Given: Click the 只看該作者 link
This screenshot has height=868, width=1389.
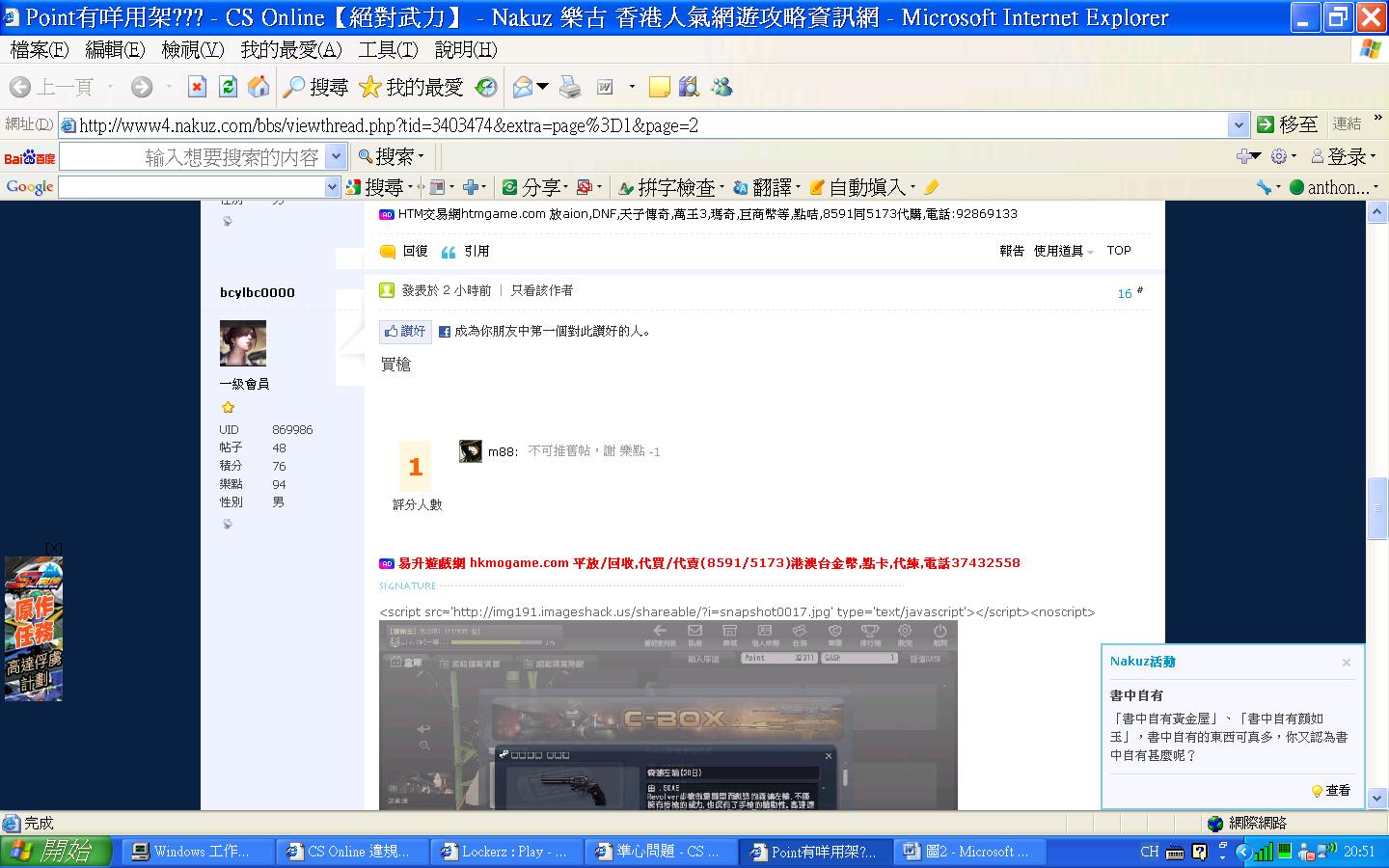Looking at the screenshot, I should (541, 290).
